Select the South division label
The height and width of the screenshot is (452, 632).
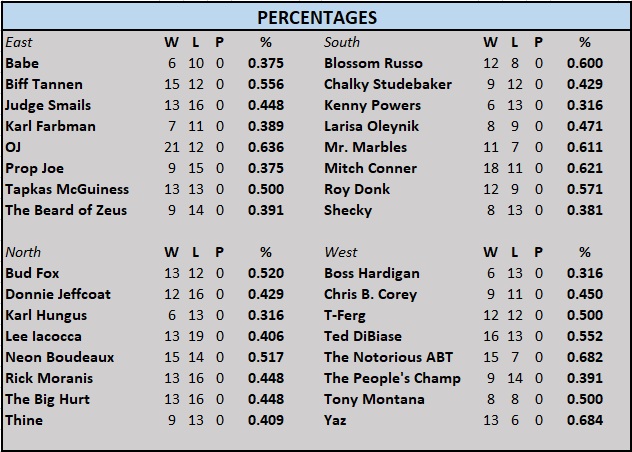(342, 42)
